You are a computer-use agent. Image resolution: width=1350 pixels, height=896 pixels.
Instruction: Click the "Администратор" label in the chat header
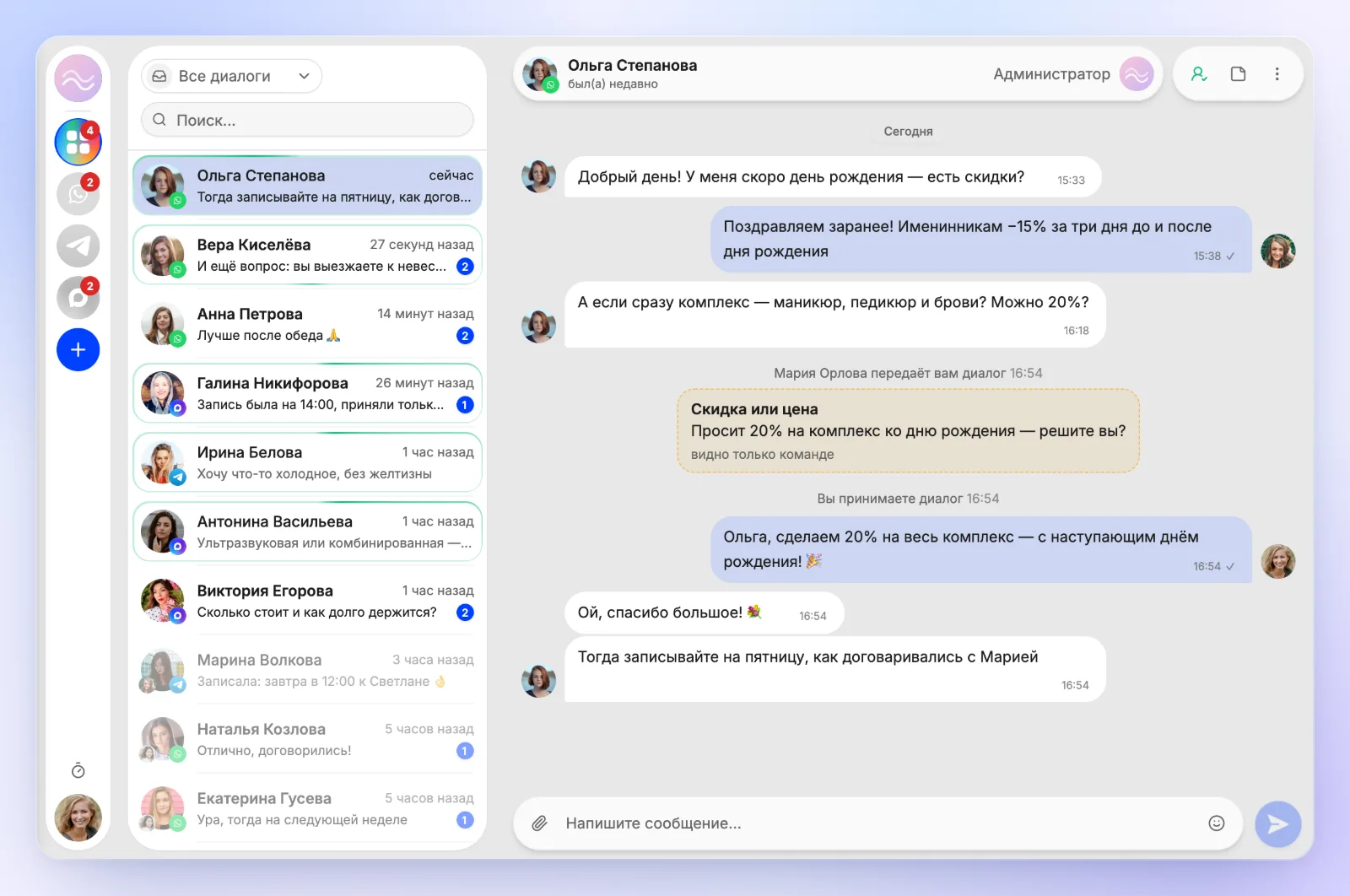[1051, 74]
